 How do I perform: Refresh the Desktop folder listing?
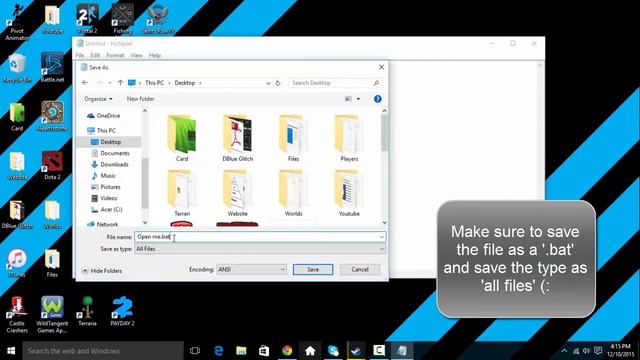tap(278, 83)
